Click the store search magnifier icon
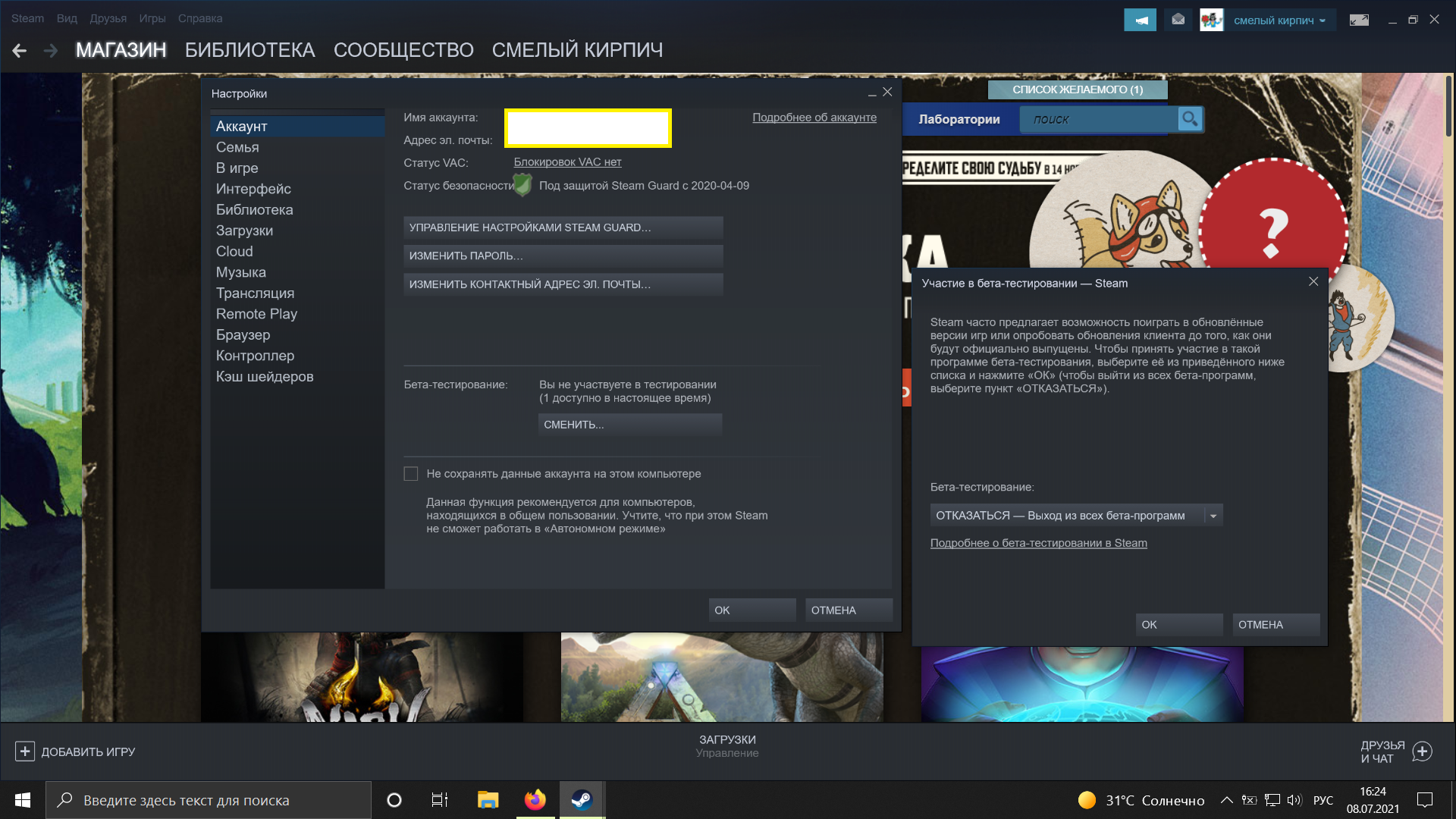Image resolution: width=1456 pixels, height=819 pixels. click(x=1190, y=119)
